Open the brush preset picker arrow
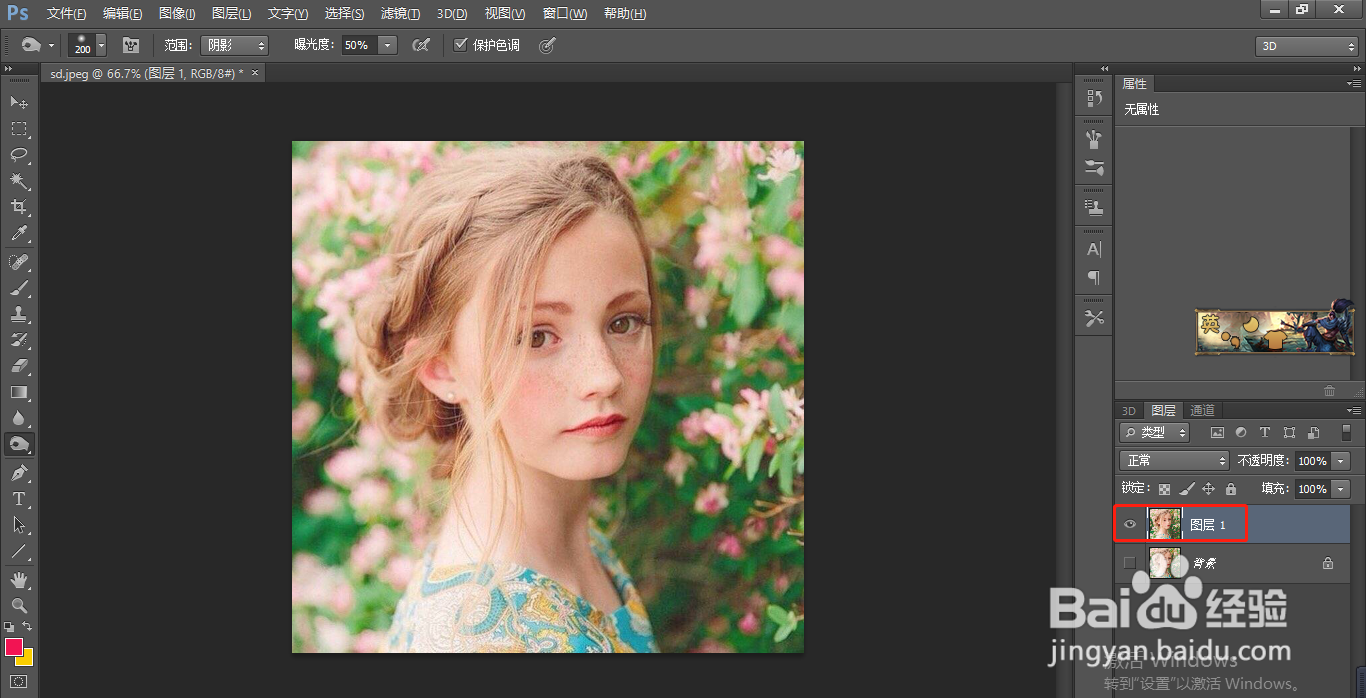The width and height of the screenshot is (1366, 698). 101,45
